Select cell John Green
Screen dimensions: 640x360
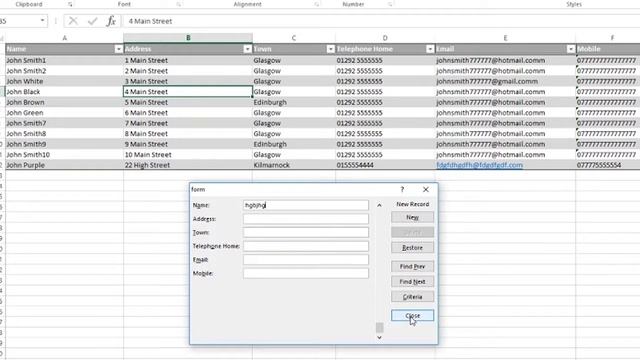point(64,113)
